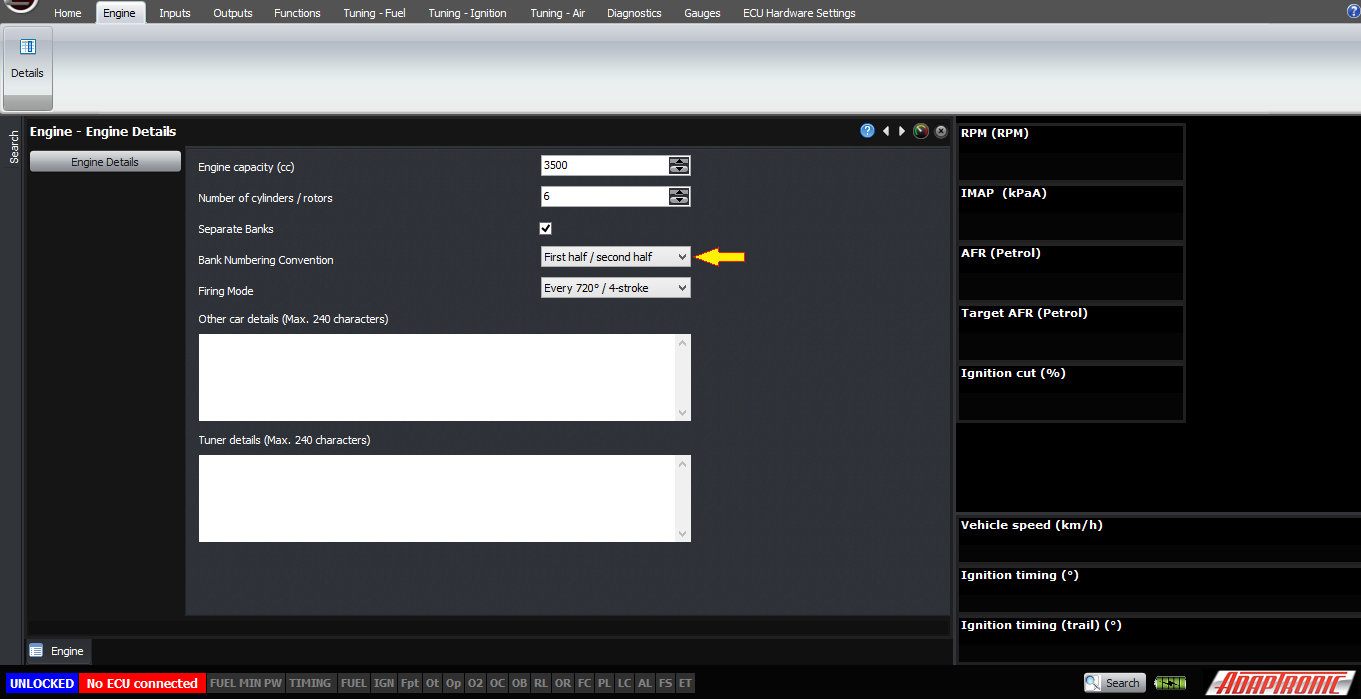Go to next panel with right arrow
The height and width of the screenshot is (699, 1361).
tap(902, 131)
